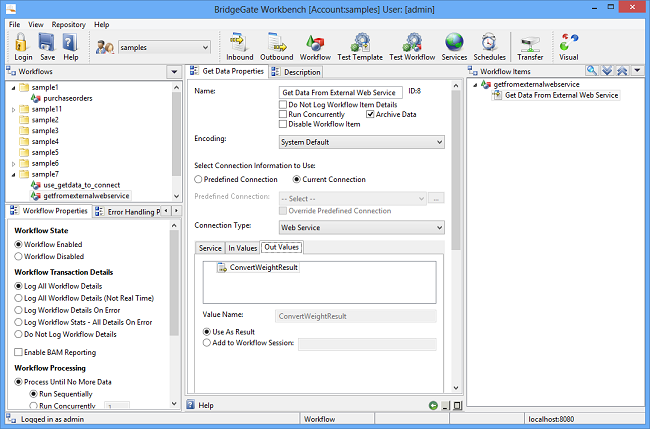Open the Schedules clock icon

click(x=489, y=42)
